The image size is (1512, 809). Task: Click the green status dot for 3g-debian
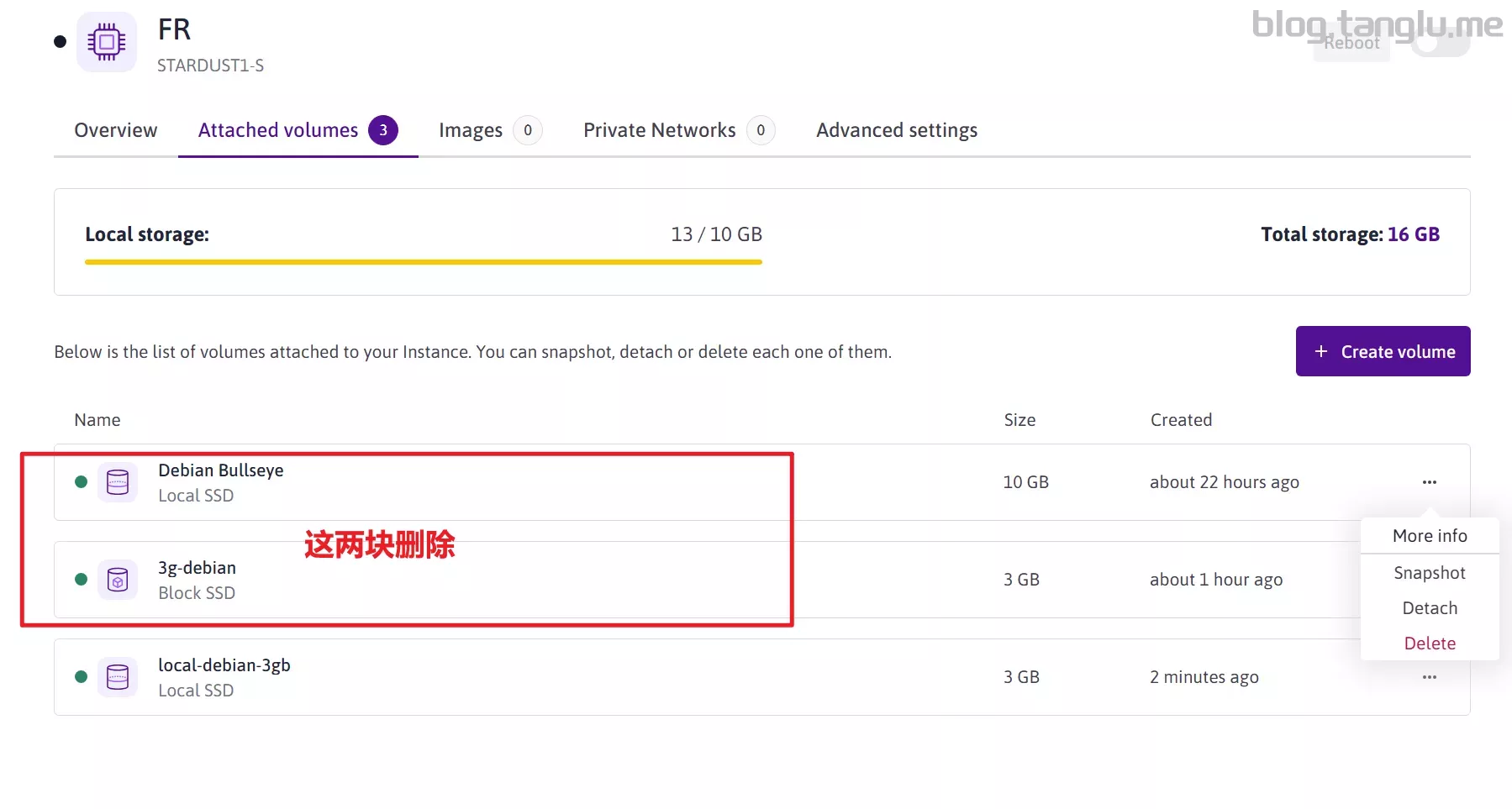pyautogui.click(x=82, y=580)
